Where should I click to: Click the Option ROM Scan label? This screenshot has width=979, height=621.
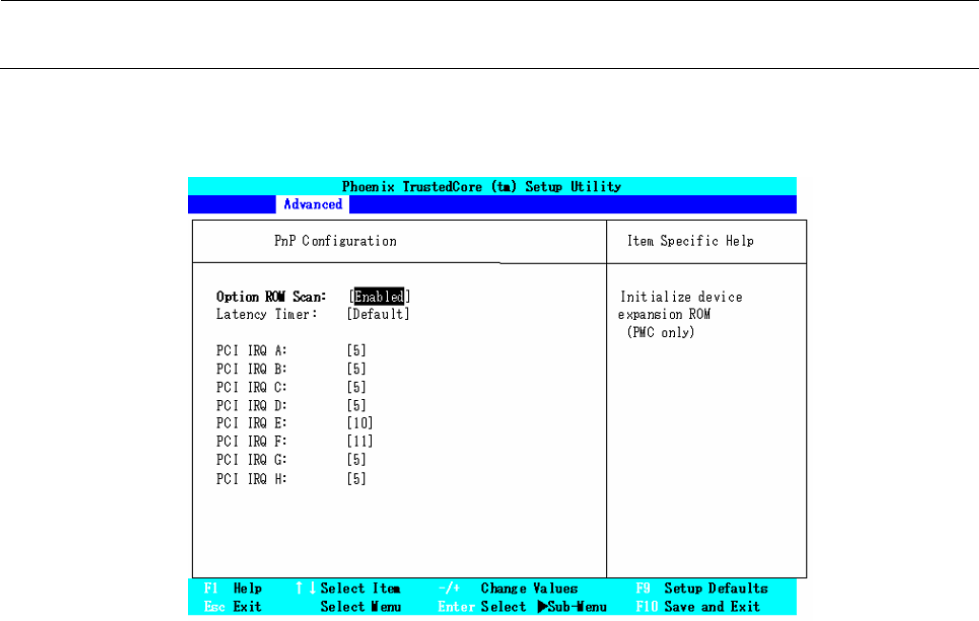(271, 296)
